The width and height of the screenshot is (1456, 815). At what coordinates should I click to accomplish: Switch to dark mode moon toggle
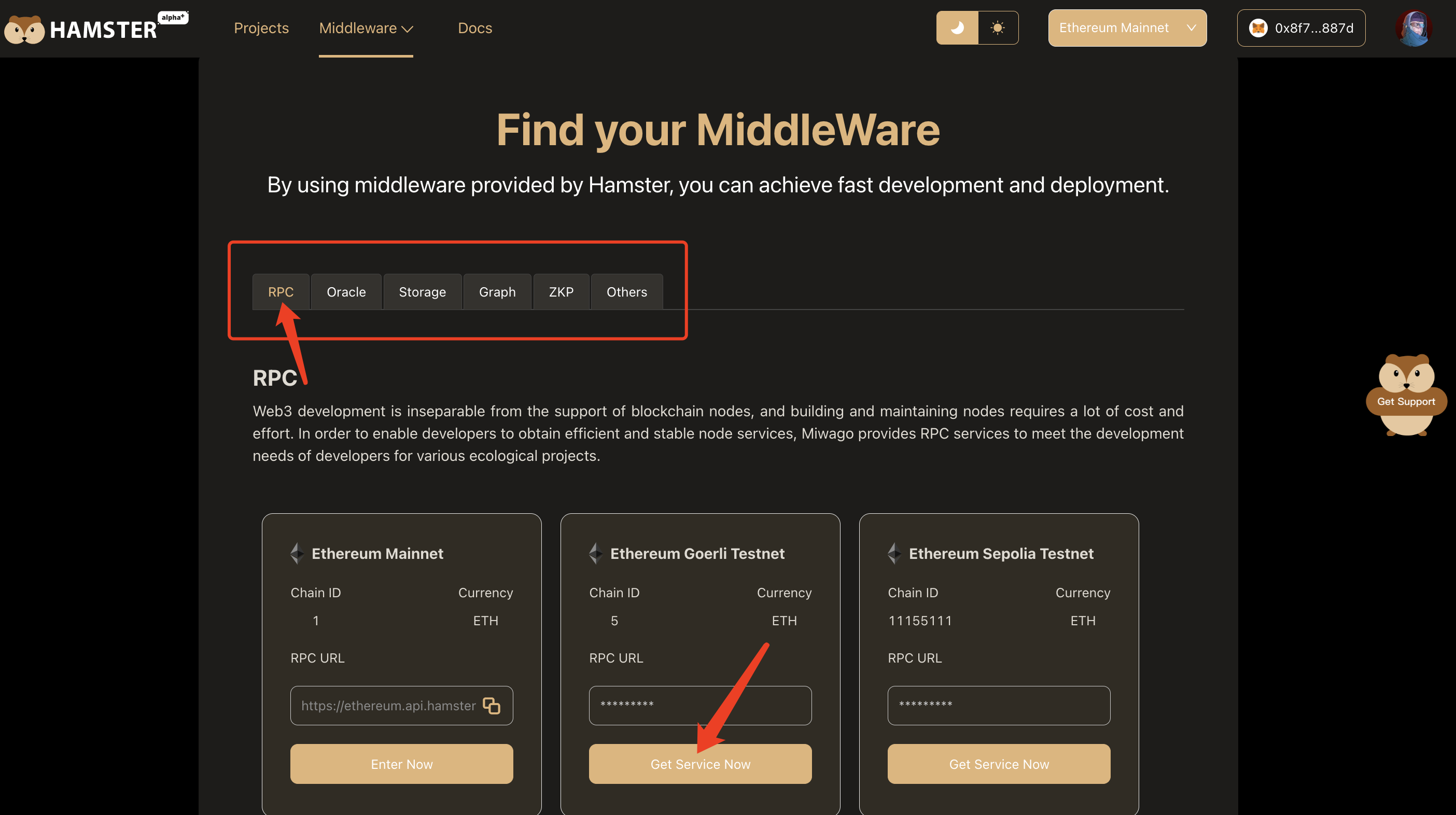pyautogui.click(x=957, y=27)
